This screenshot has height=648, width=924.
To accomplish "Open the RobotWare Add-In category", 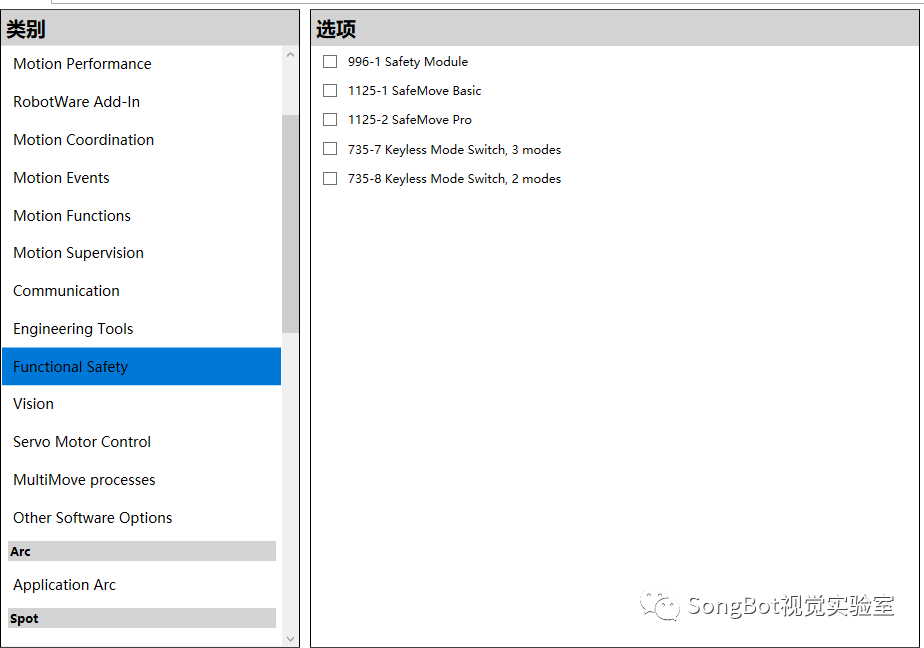I will point(141,102).
